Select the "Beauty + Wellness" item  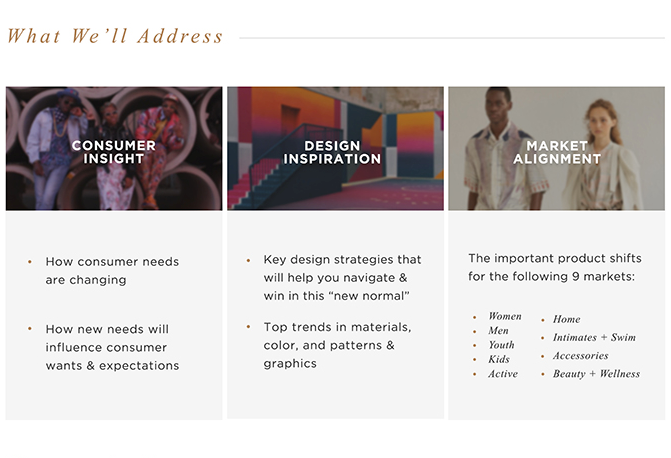point(596,374)
